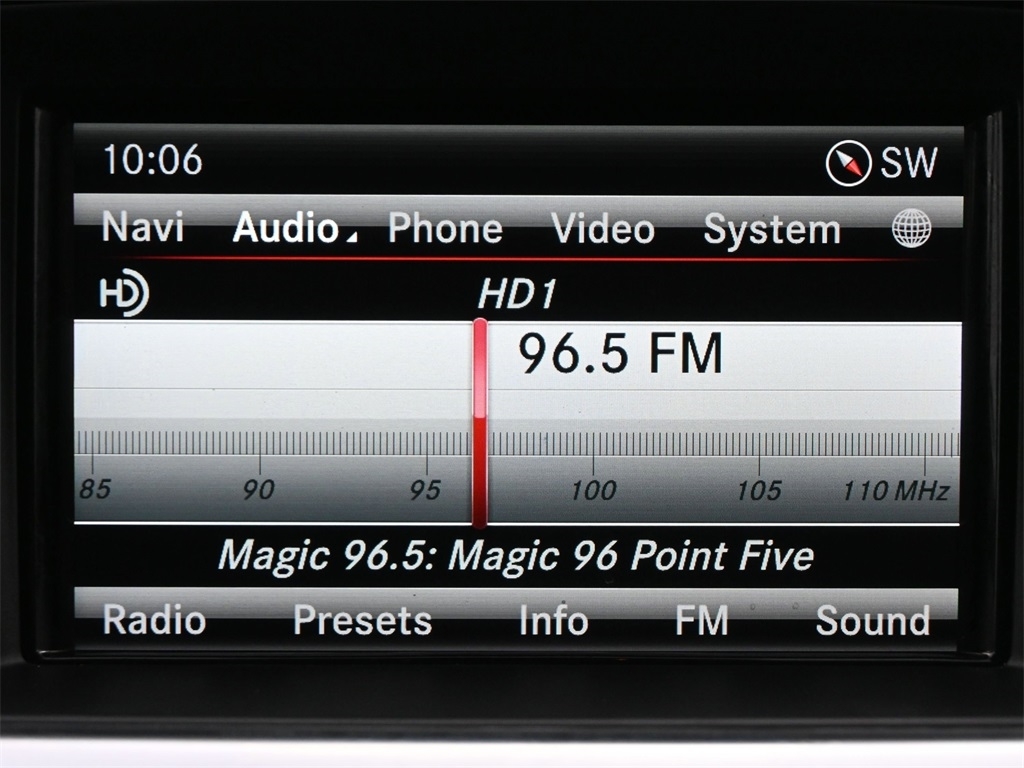
Task: Tap the 110 MHz scale label
Action: 895,490
